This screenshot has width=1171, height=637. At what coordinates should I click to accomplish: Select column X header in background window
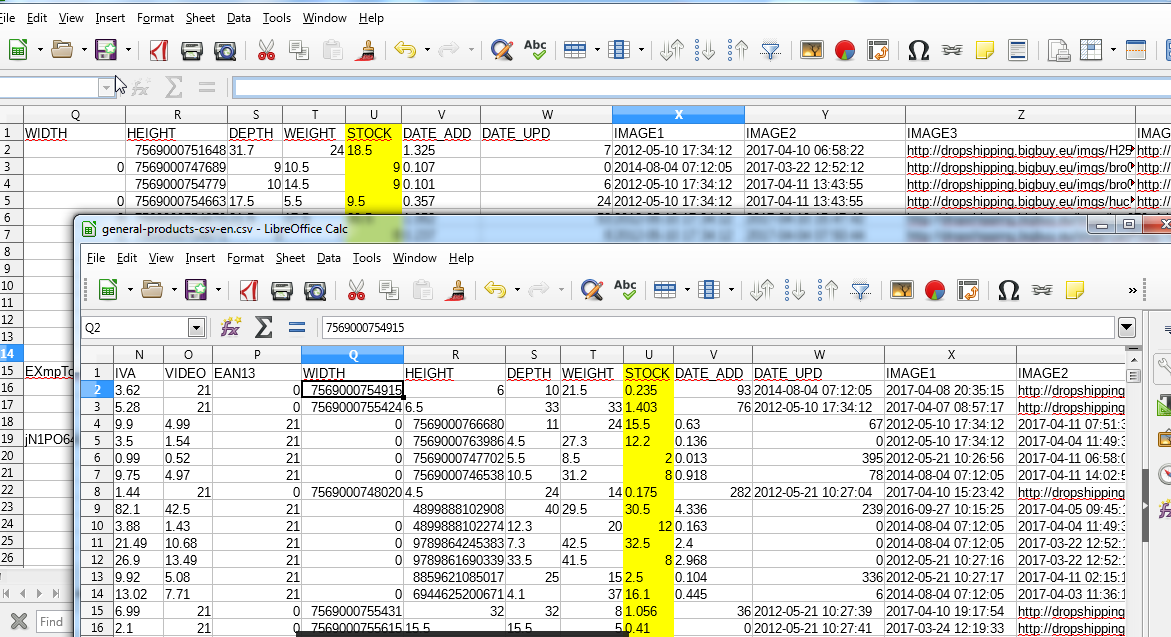coord(678,114)
